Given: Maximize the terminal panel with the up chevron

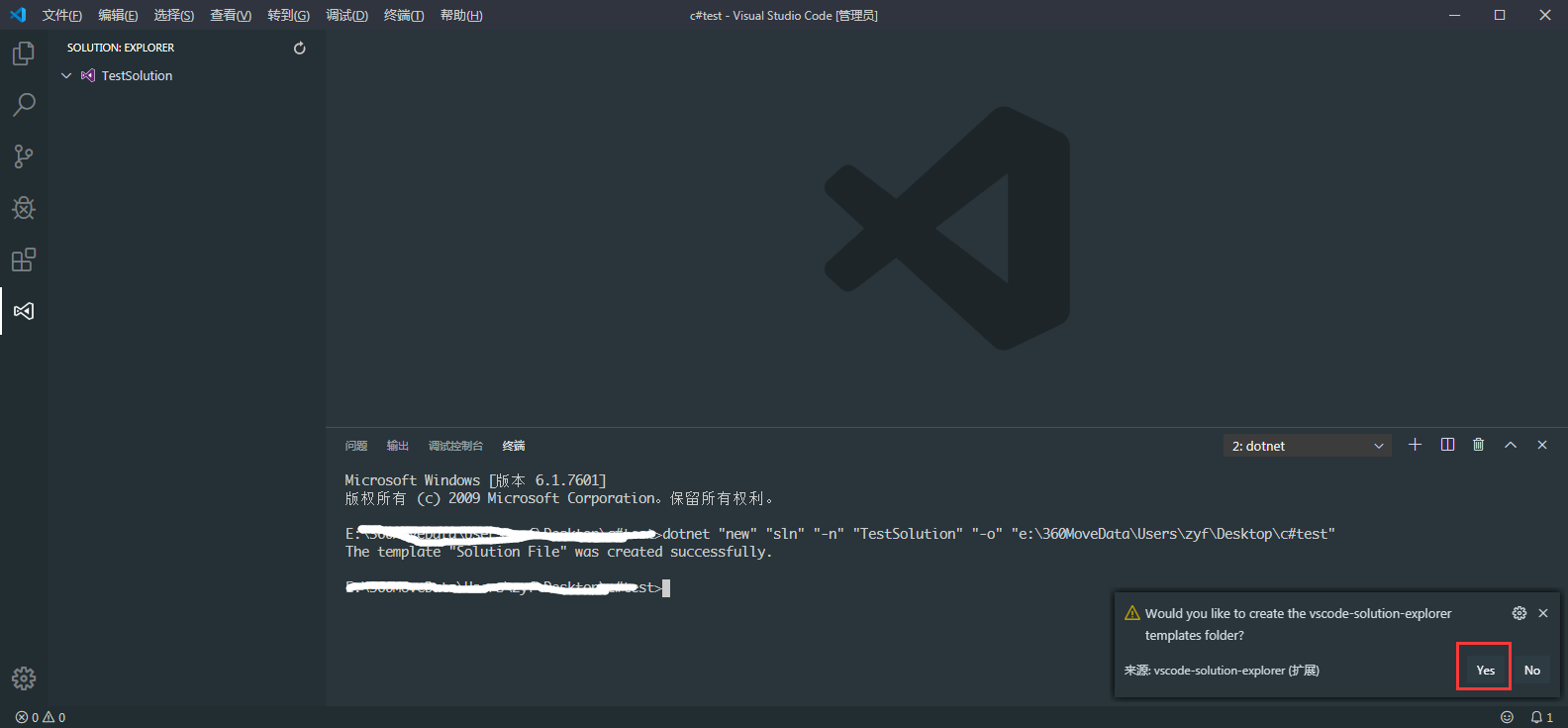Looking at the screenshot, I should pos(1511,445).
